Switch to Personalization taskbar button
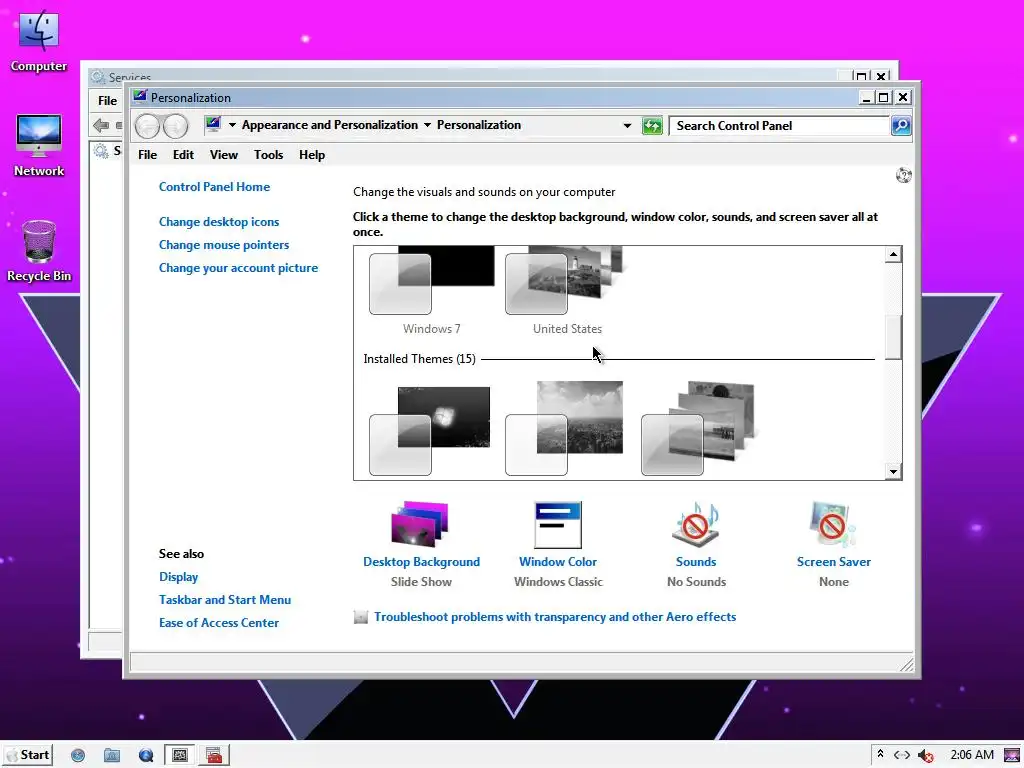This screenshot has width=1024, height=768. click(179, 756)
